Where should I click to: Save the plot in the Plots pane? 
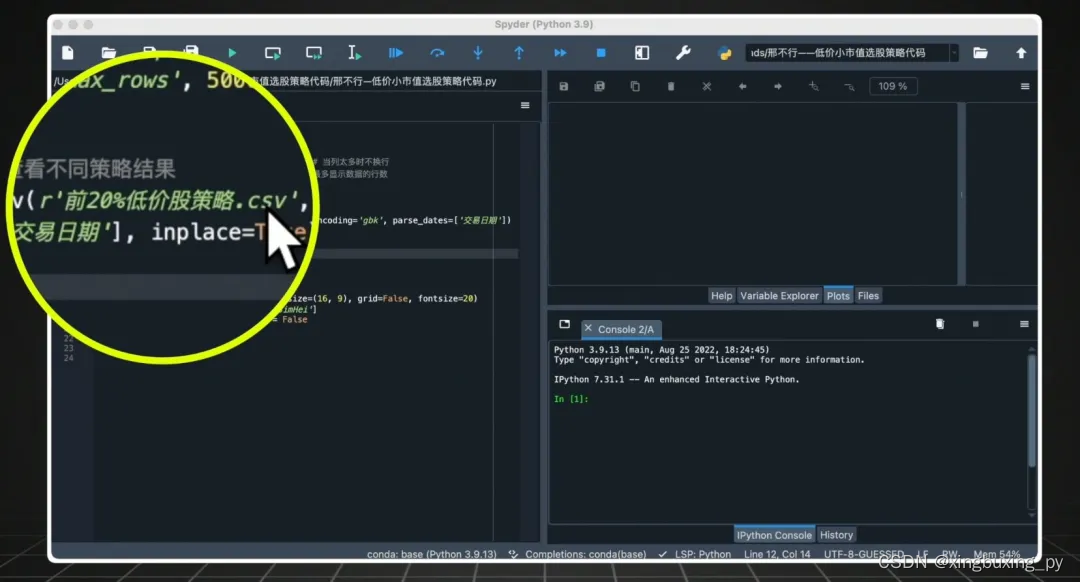pyautogui.click(x=563, y=86)
